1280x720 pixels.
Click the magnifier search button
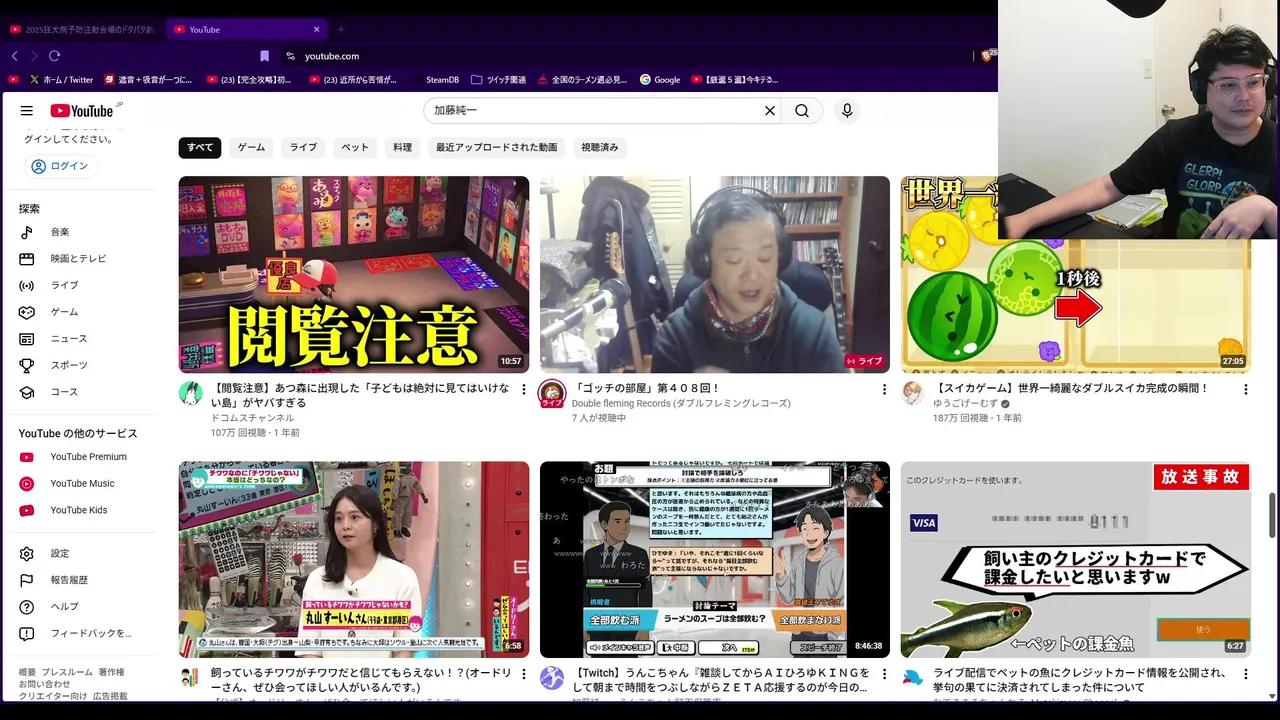802,111
